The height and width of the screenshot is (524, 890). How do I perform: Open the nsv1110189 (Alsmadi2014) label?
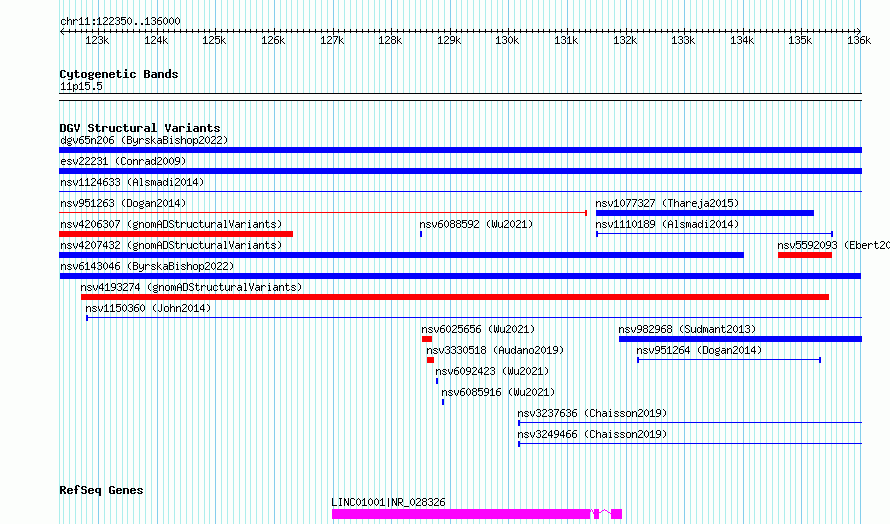pos(668,224)
